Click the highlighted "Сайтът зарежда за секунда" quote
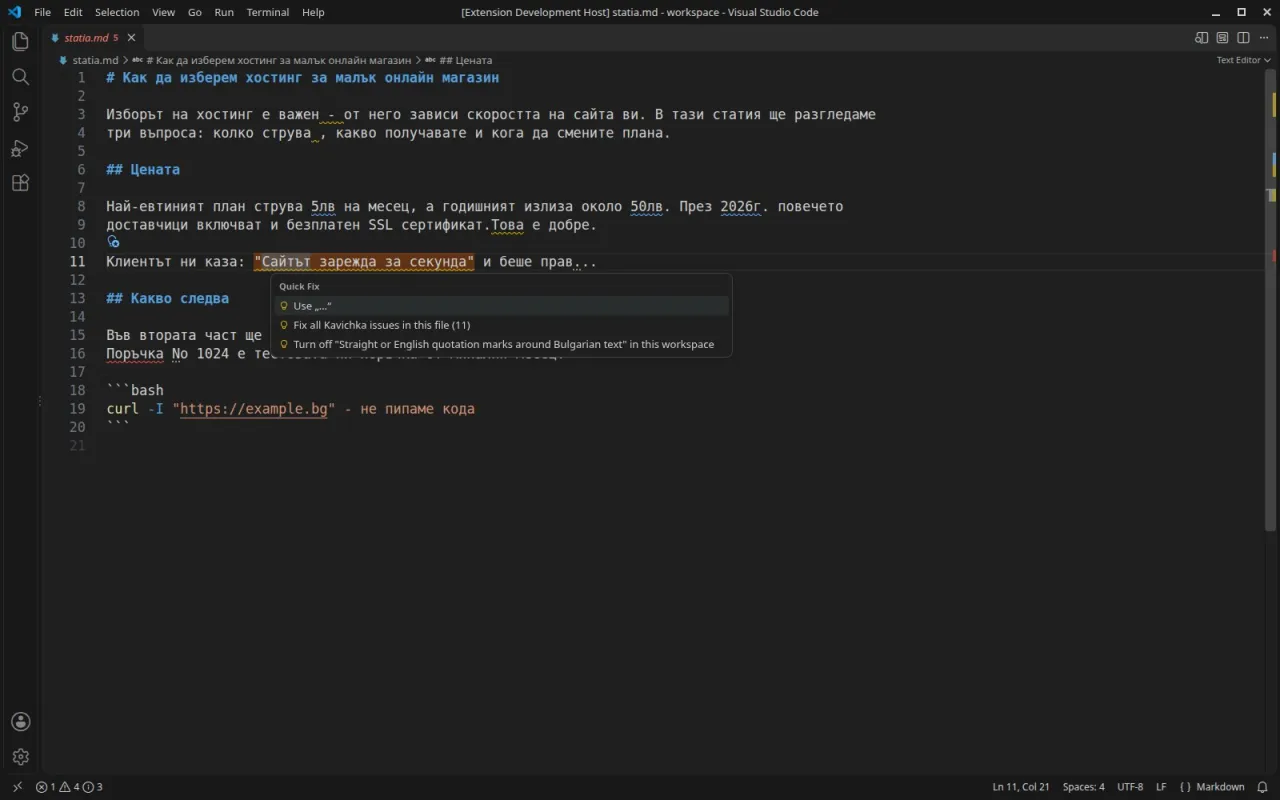The width and height of the screenshot is (1280, 800). click(x=364, y=262)
